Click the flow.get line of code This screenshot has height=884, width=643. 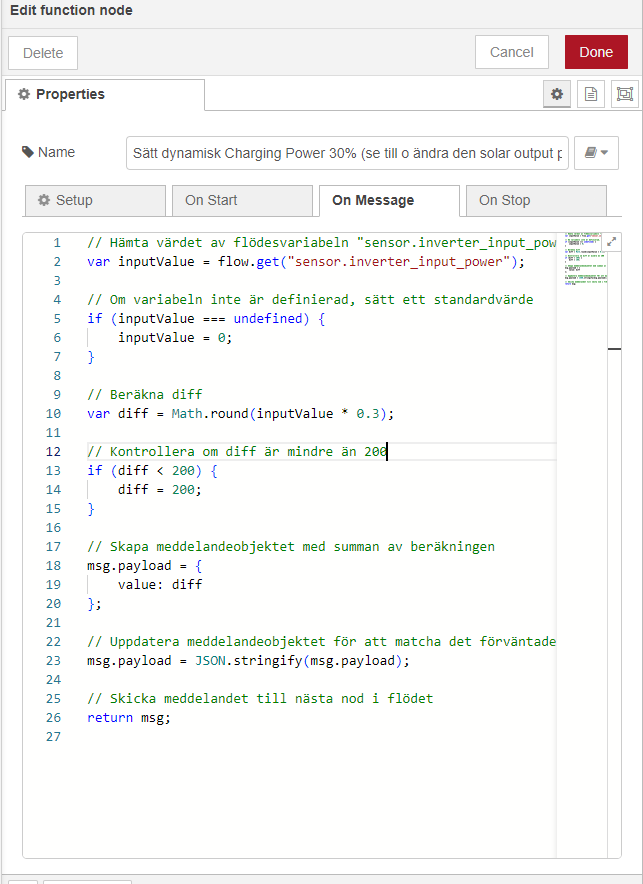[x=306, y=262]
